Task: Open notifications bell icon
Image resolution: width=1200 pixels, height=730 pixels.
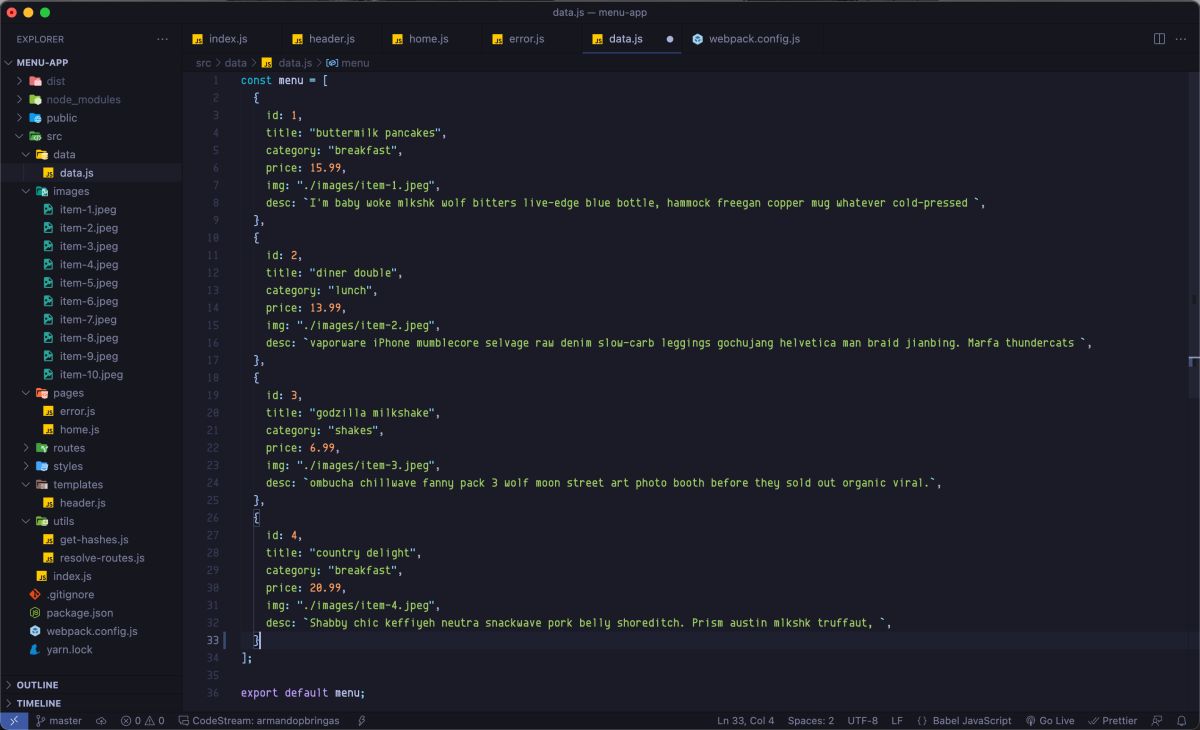Action: tap(1181, 720)
